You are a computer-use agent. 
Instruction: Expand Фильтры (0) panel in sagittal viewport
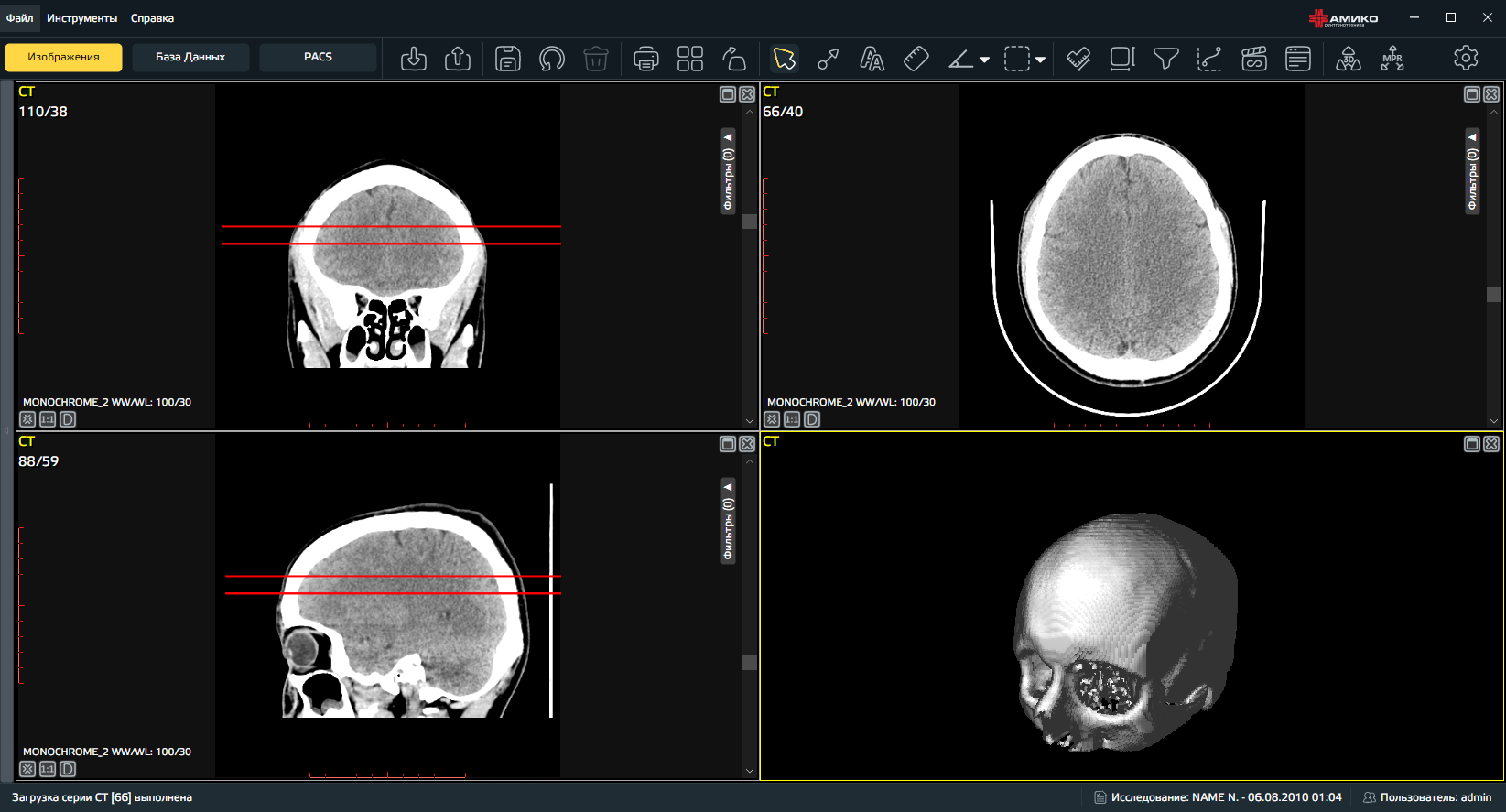[x=728, y=521]
